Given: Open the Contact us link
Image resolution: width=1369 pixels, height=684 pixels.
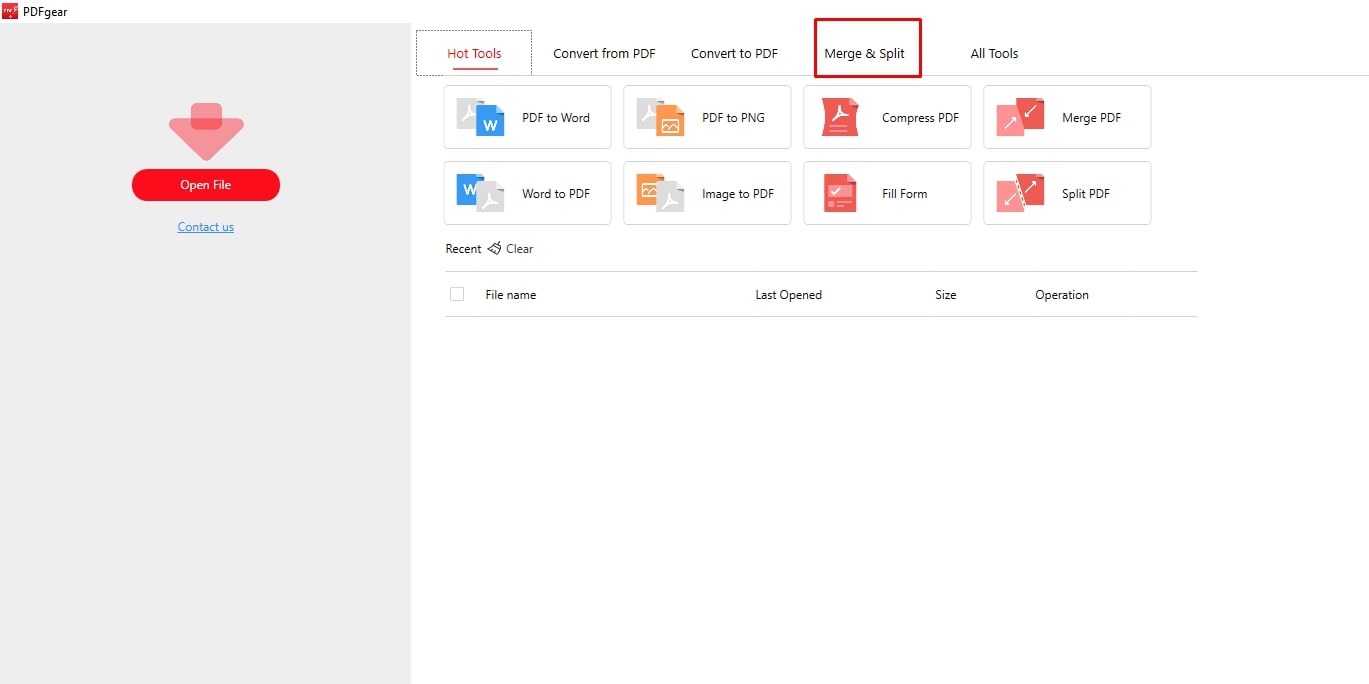Looking at the screenshot, I should pyautogui.click(x=205, y=226).
